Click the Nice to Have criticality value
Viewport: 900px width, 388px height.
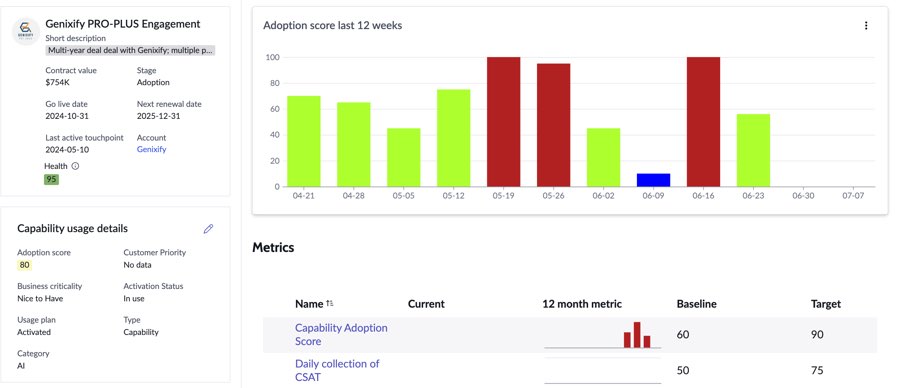click(x=40, y=298)
